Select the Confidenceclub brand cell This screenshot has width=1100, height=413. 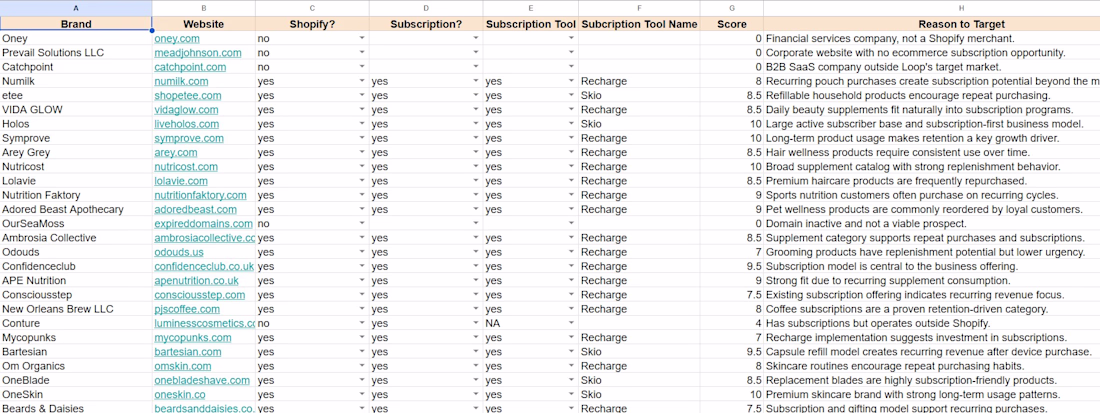pyautogui.click(x=76, y=266)
